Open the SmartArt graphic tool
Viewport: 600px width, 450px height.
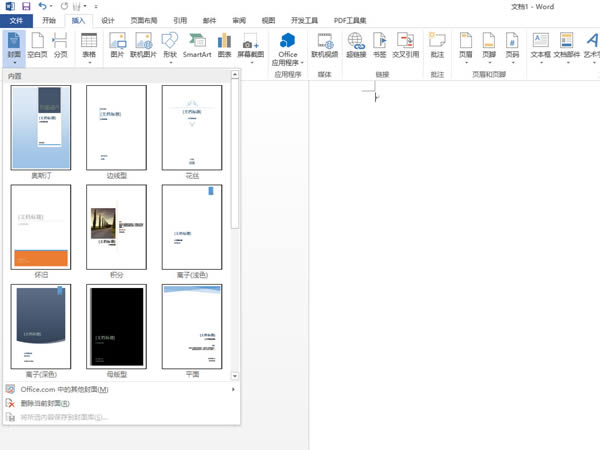coord(196,46)
